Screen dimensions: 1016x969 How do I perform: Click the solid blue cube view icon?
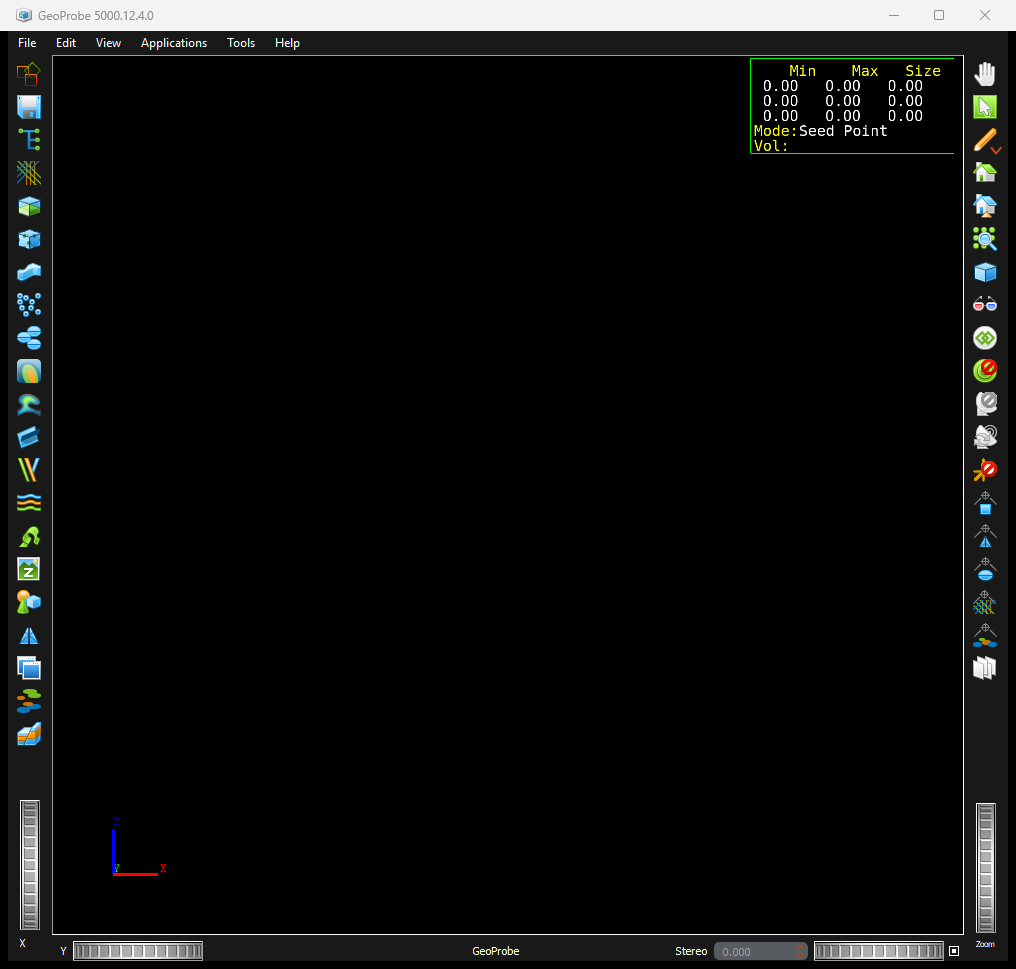click(x=985, y=272)
